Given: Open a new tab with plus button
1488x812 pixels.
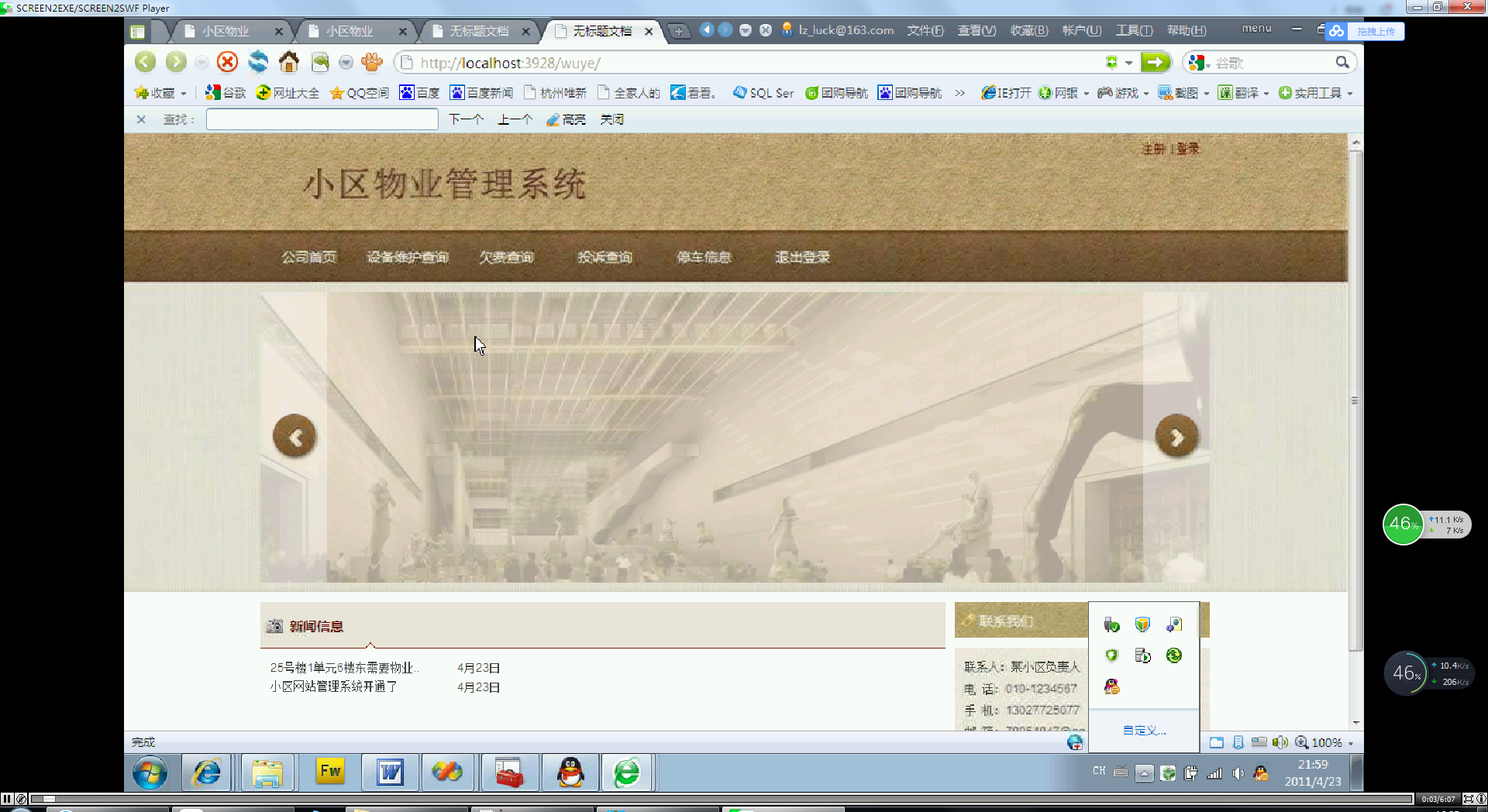Looking at the screenshot, I should tap(679, 31).
